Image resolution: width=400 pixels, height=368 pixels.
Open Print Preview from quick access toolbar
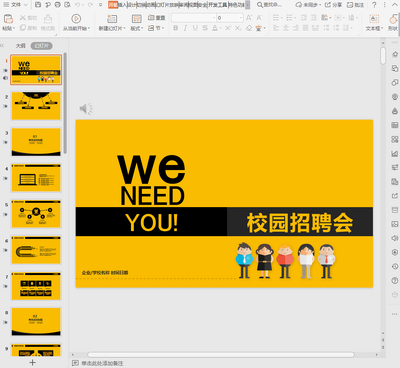tap(67, 5)
